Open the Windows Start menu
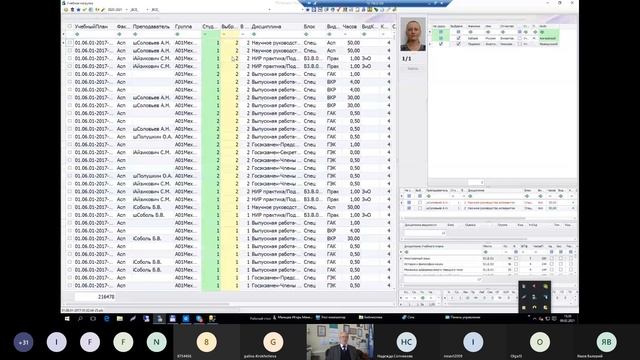This screenshot has height=360, width=640. pyautogui.click(x=67, y=318)
